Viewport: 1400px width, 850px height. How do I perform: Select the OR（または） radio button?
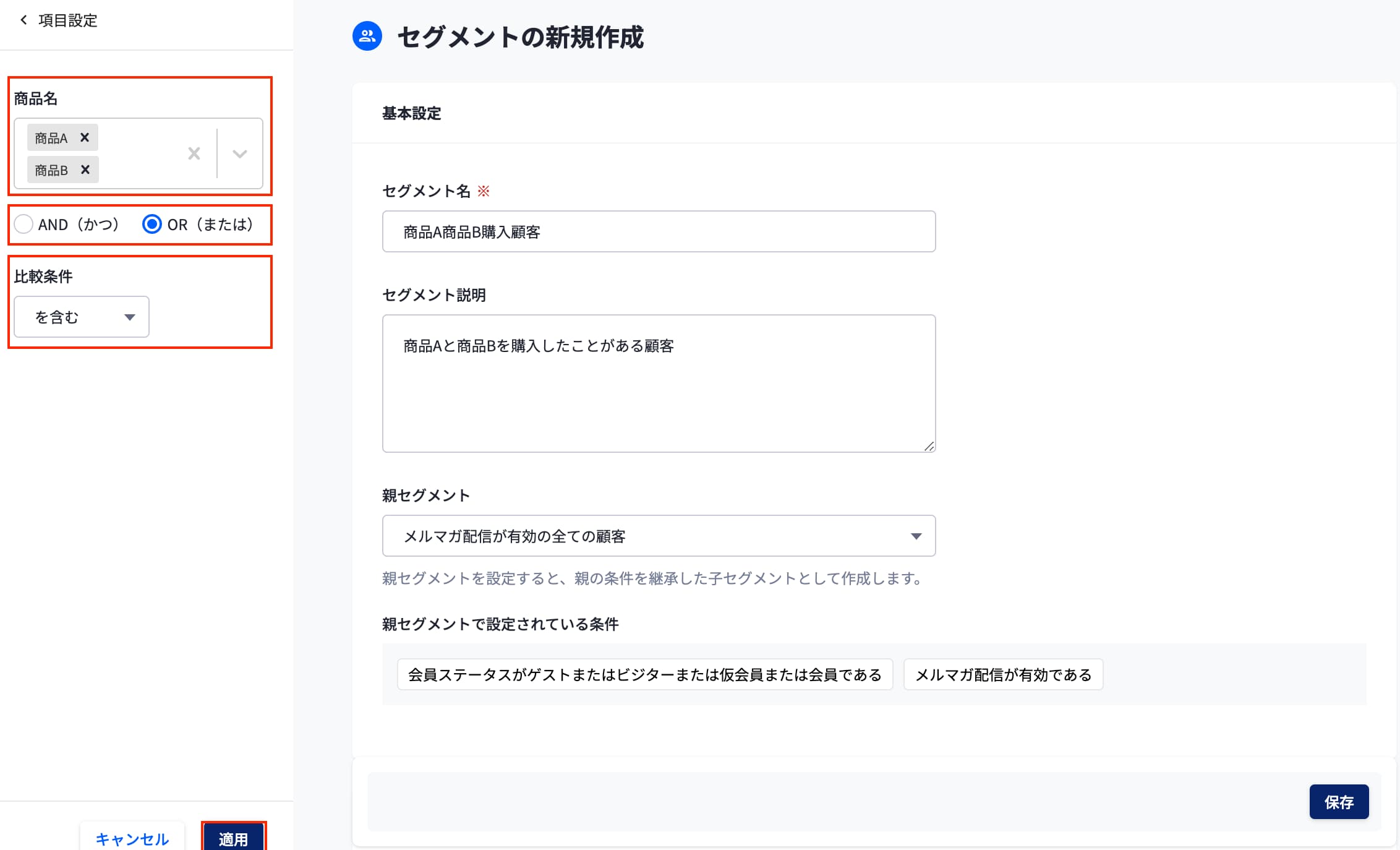152,224
